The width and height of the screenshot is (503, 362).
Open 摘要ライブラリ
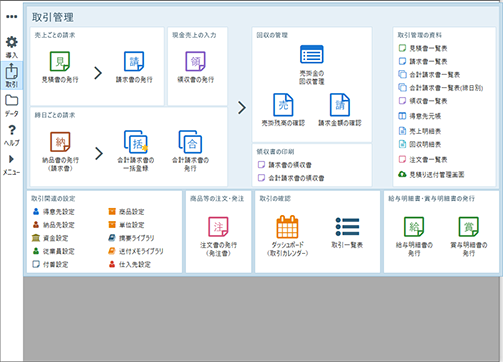[131, 238]
